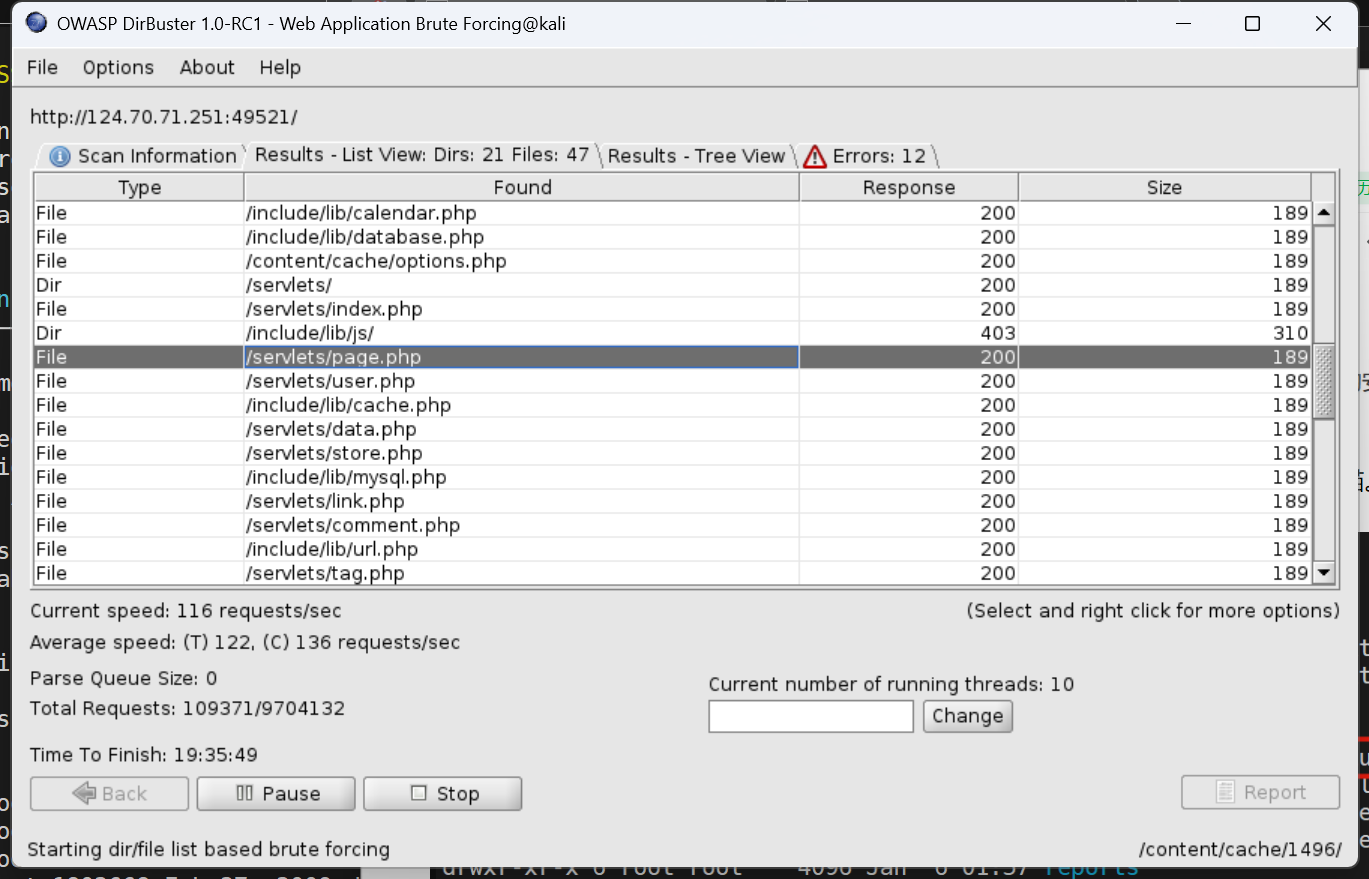
Task: Click the Pause button
Action: [276, 793]
